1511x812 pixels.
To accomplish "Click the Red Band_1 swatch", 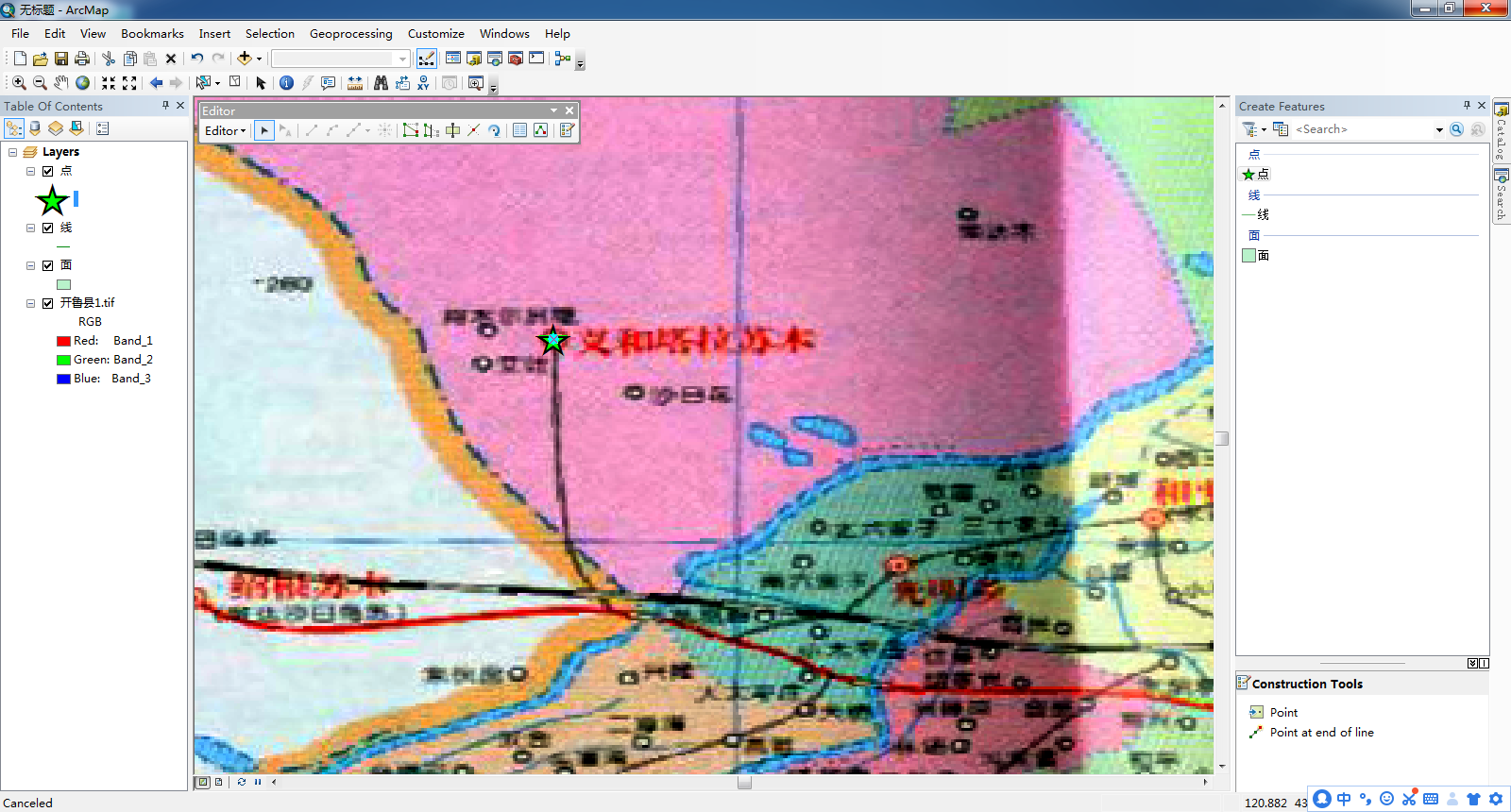I will tap(63, 341).
